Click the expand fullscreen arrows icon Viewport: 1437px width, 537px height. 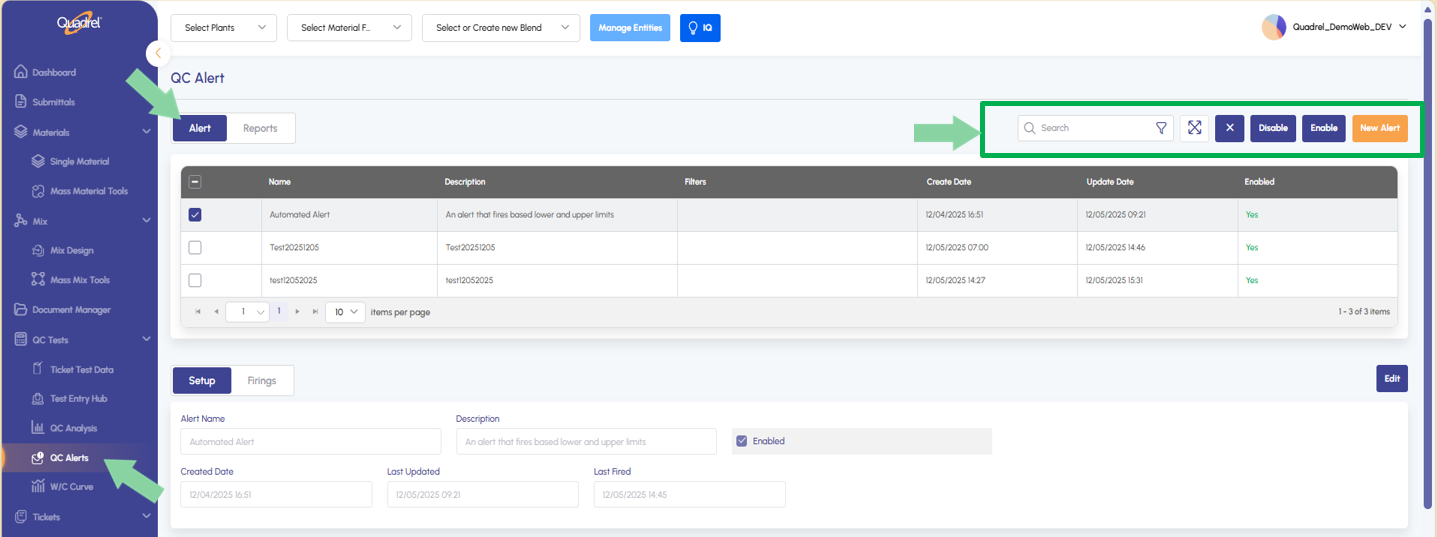click(1195, 128)
